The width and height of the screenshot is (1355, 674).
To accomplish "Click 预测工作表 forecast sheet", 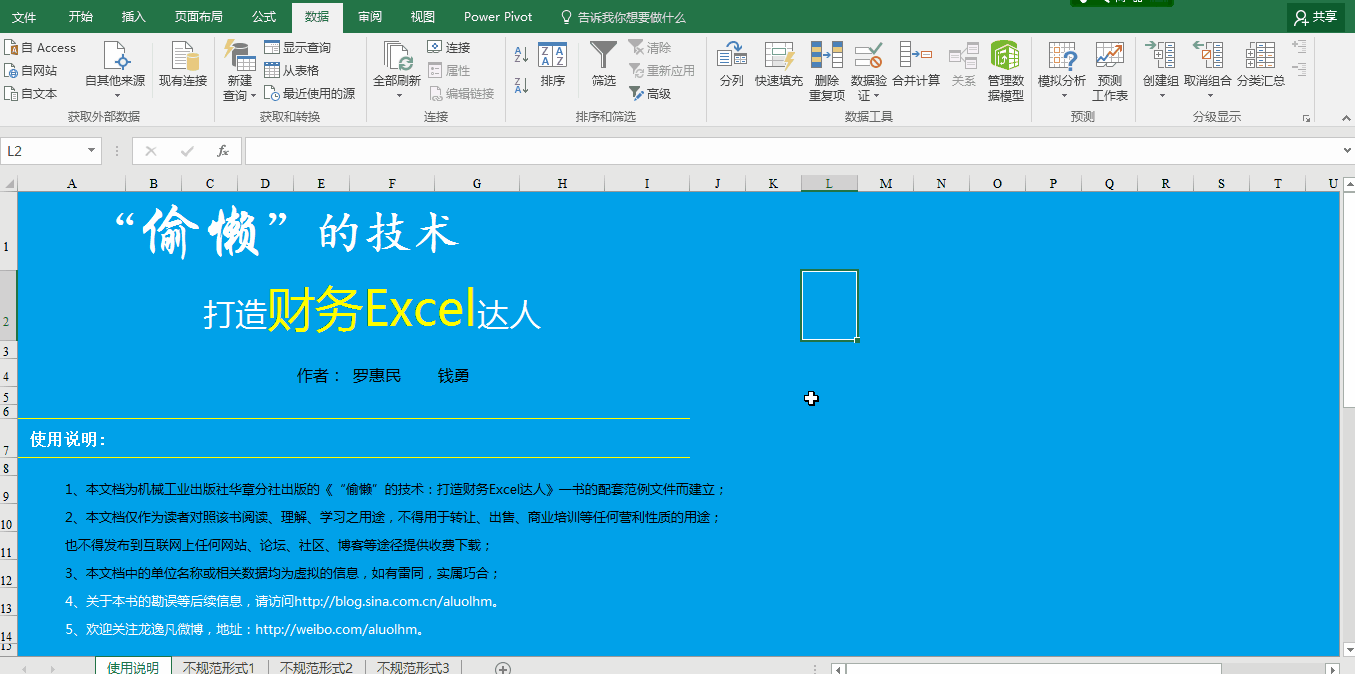I will [1110, 70].
